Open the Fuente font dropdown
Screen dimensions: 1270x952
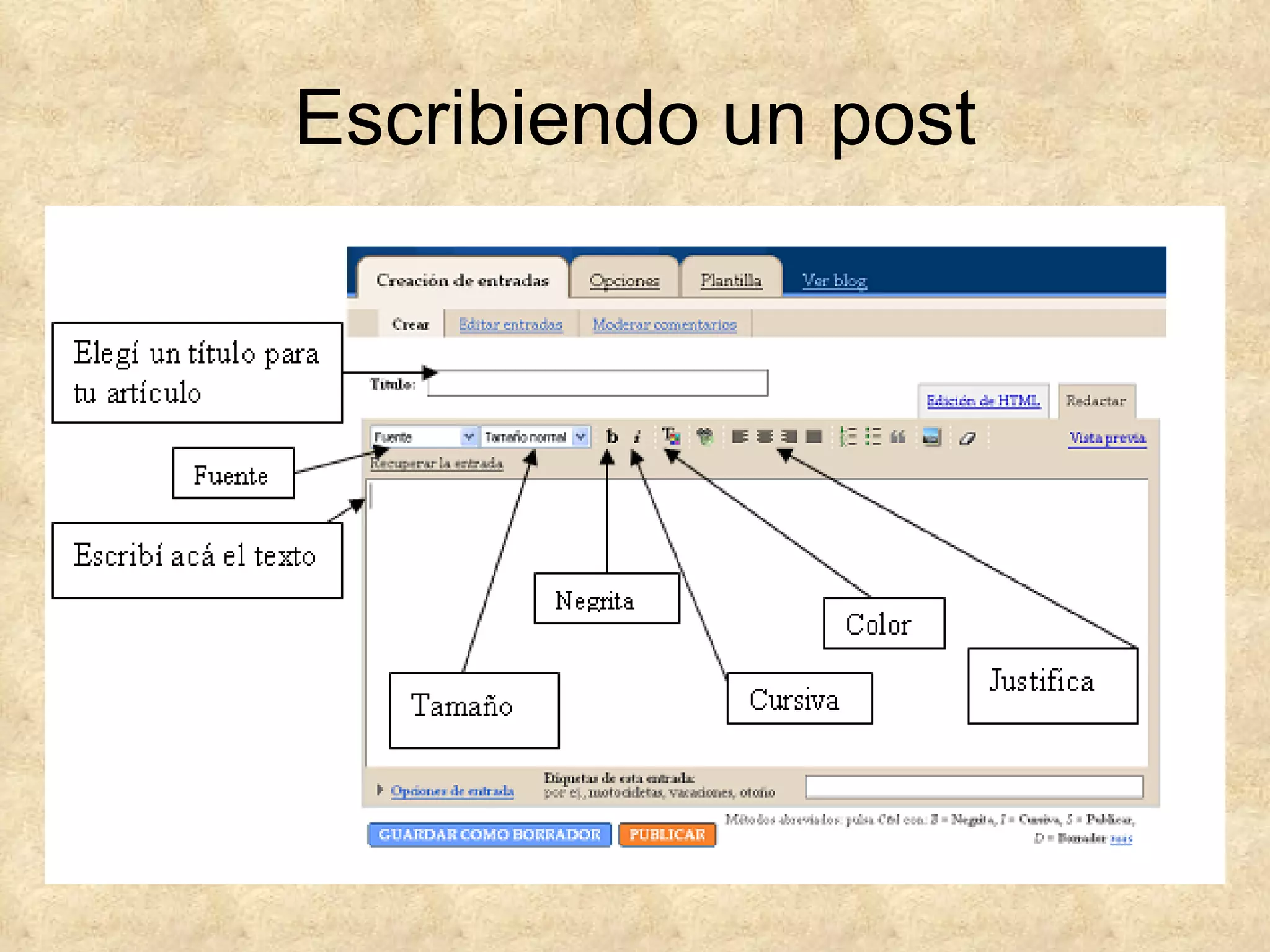coord(424,437)
